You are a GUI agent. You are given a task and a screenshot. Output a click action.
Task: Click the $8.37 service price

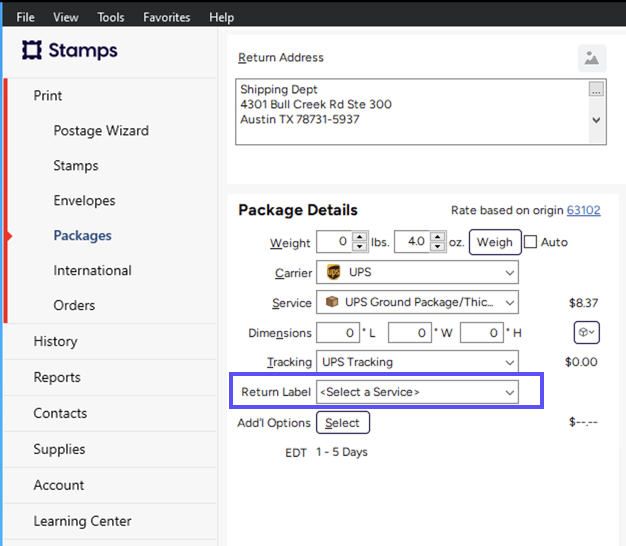pyautogui.click(x=583, y=303)
